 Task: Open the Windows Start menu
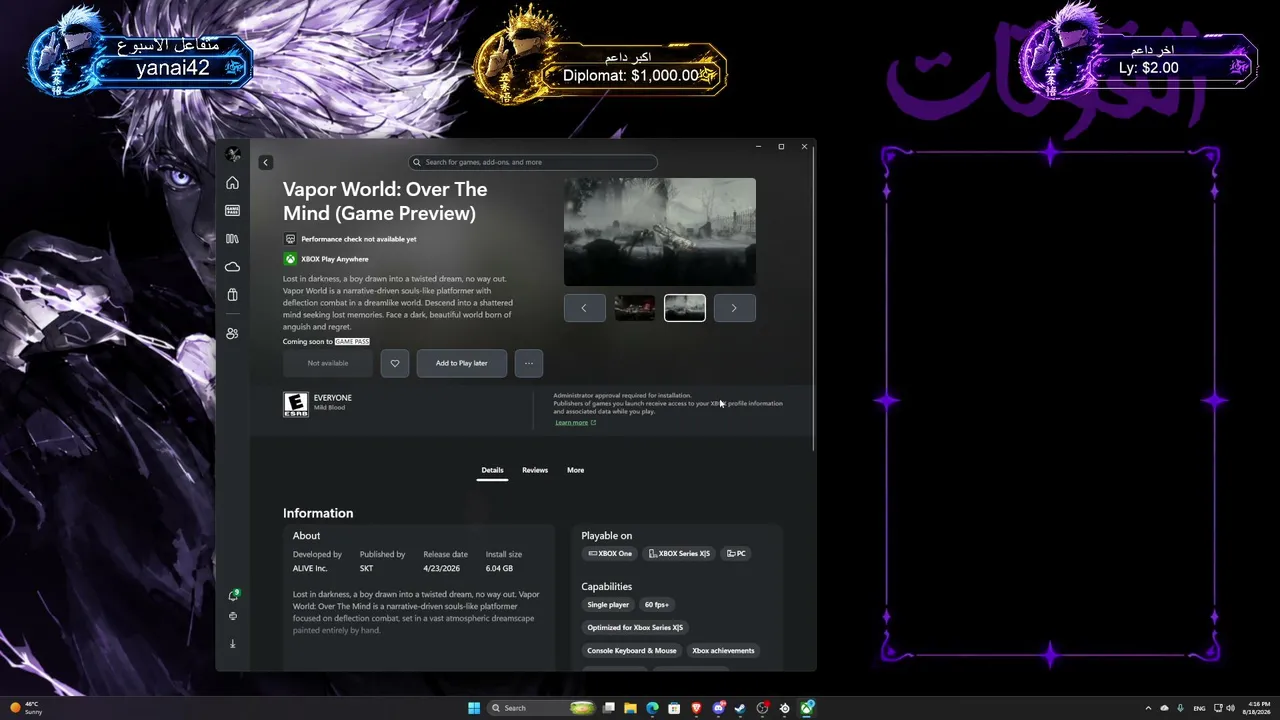point(474,708)
